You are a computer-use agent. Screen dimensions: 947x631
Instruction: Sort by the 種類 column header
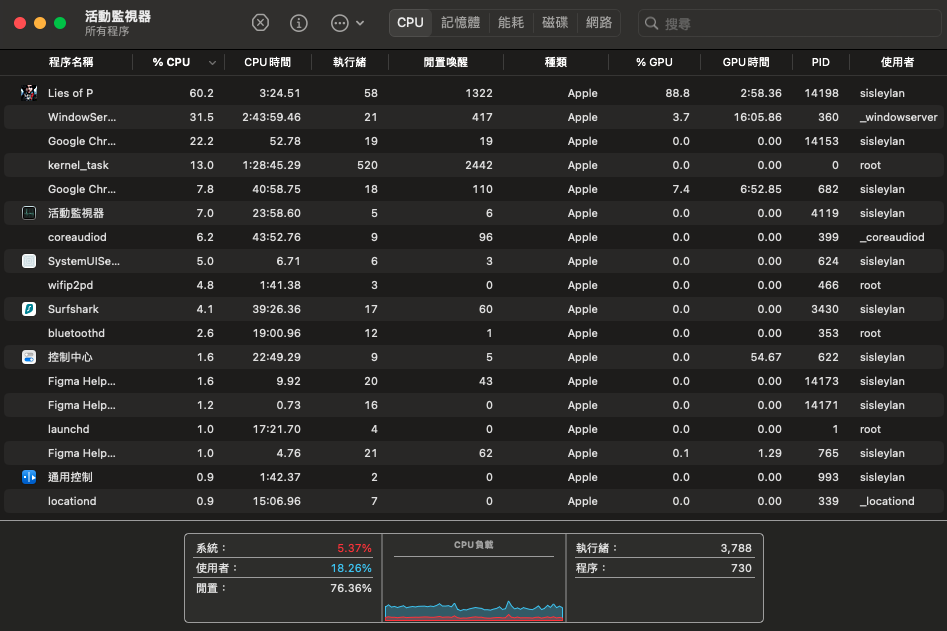[x=556, y=62]
